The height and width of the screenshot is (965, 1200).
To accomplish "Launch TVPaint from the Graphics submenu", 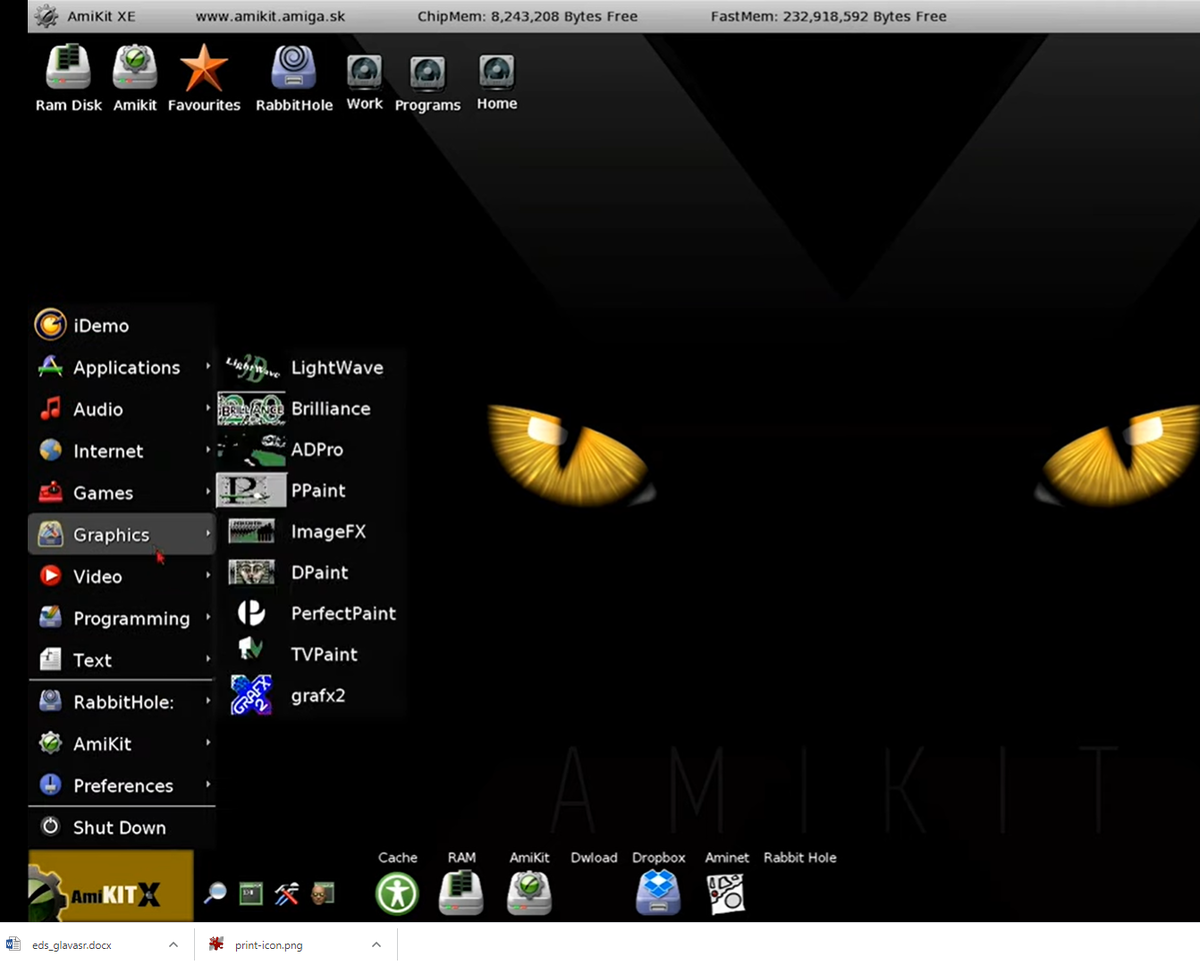I will tap(310, 654).
